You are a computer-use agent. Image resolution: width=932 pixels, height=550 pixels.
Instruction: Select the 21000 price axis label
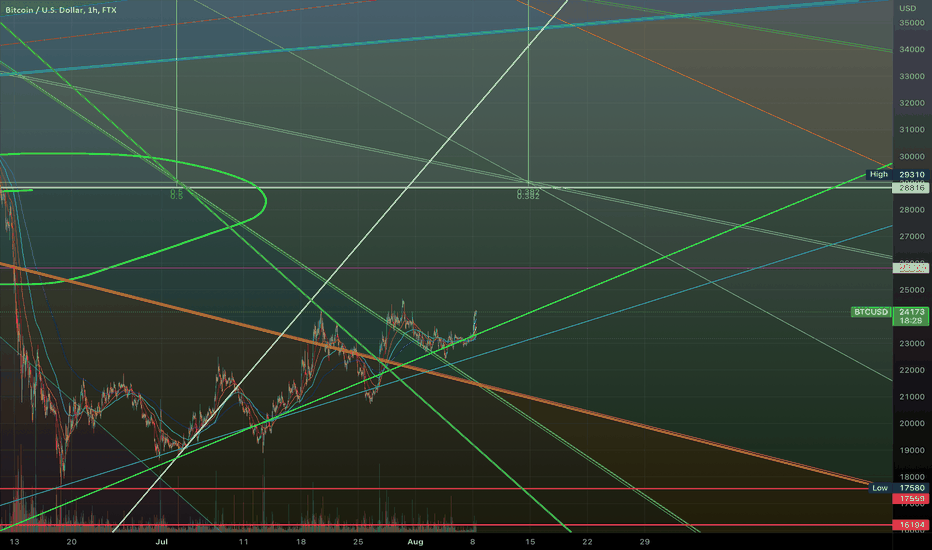tap(911, 397)
